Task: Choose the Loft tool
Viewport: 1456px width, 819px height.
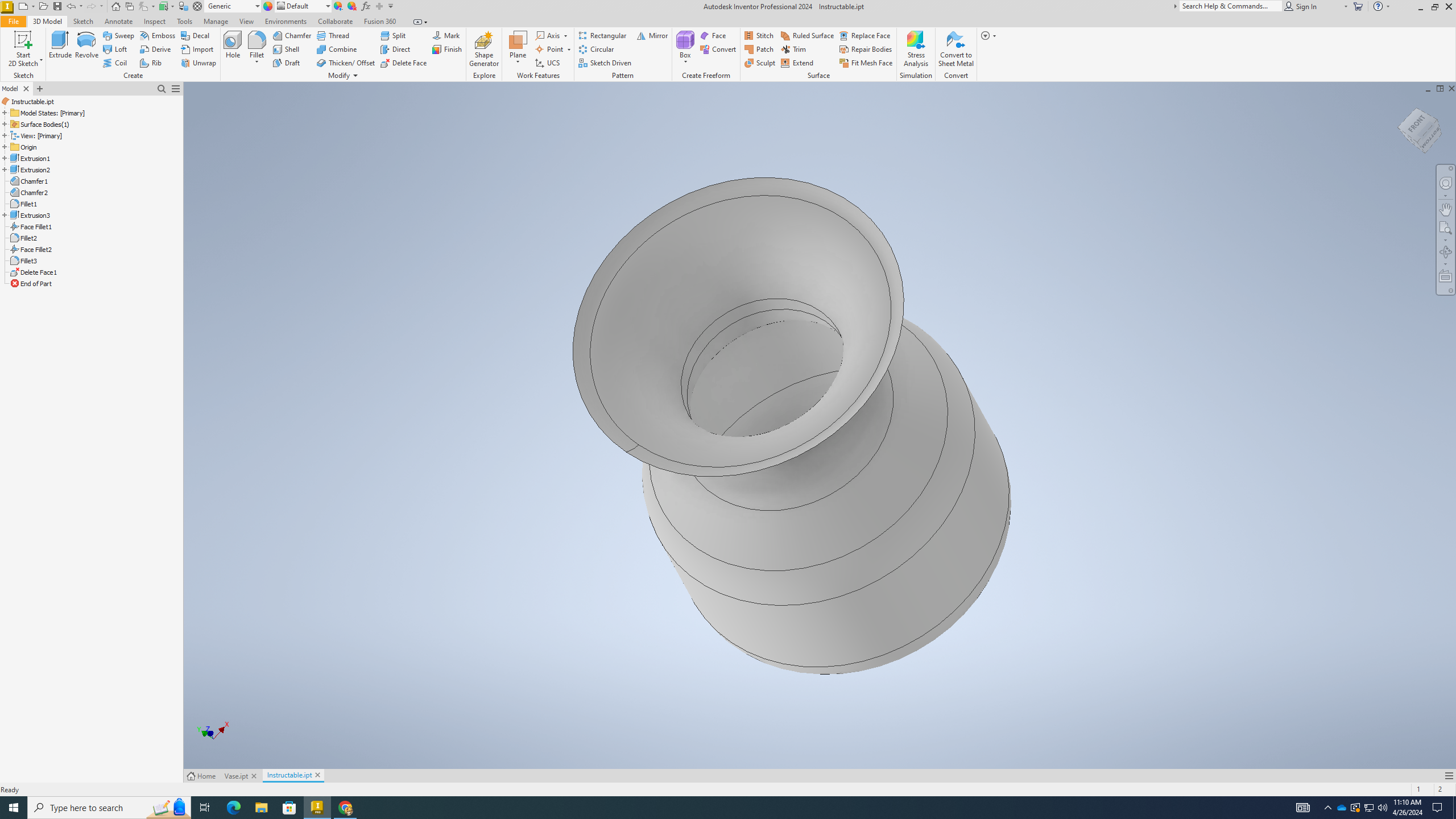Action: click(115, 49)
